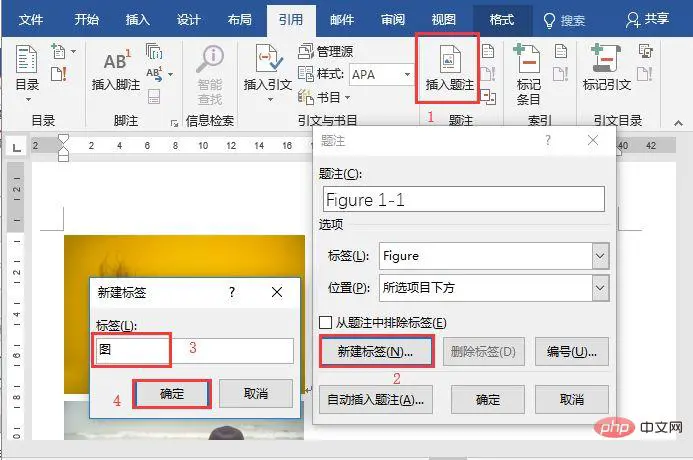
Task: Click the 插入引文目录 icon
Action: pyautogui.click(x=645, y=52)
